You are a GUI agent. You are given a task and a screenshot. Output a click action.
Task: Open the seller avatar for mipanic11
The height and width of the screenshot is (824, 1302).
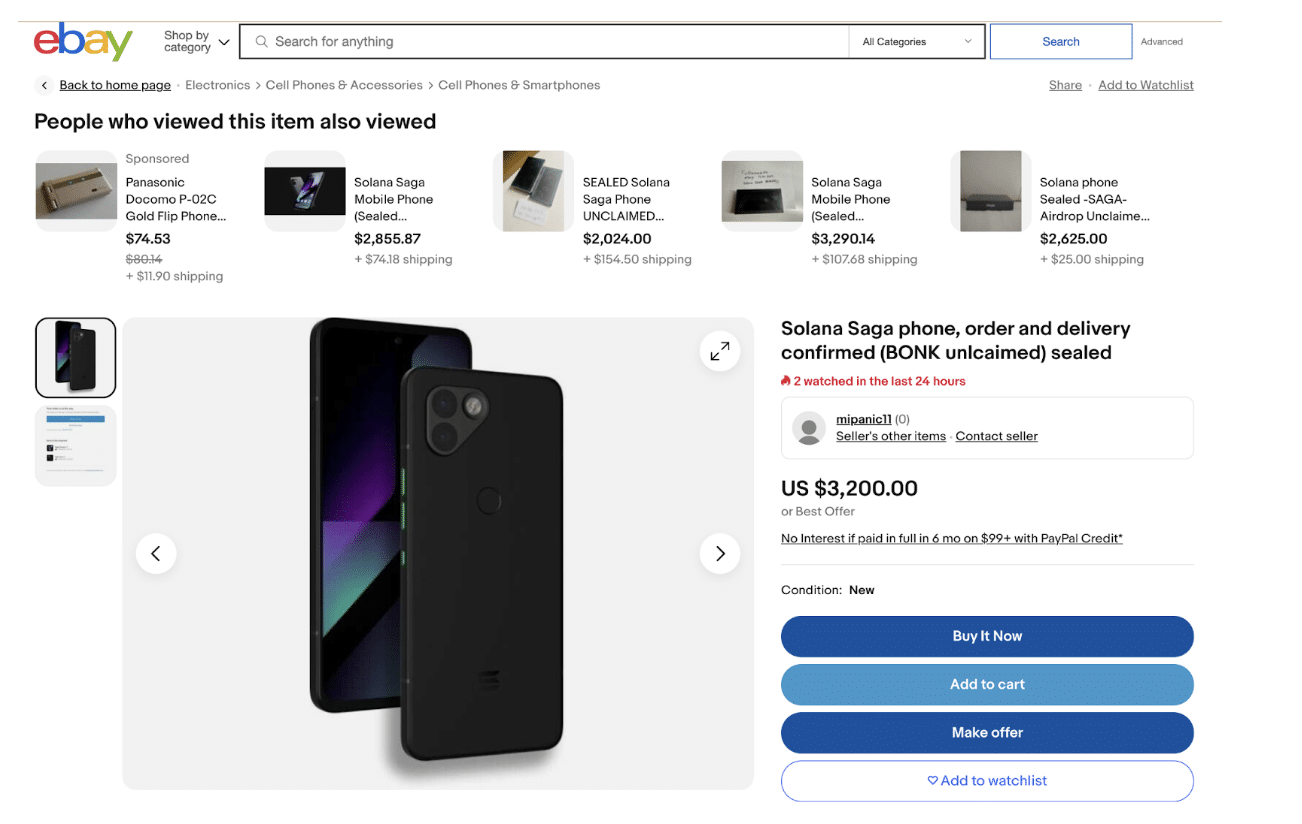[x=808, y=430]
